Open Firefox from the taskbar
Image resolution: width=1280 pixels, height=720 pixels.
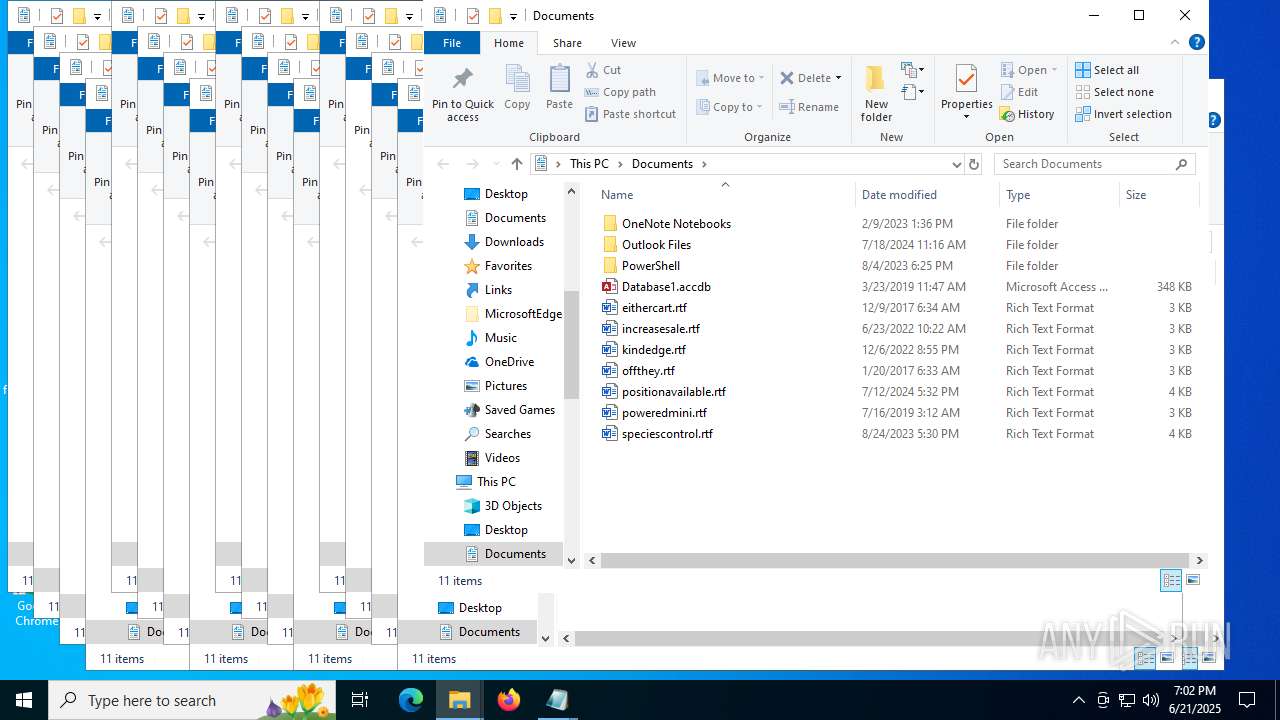(509, 700)
